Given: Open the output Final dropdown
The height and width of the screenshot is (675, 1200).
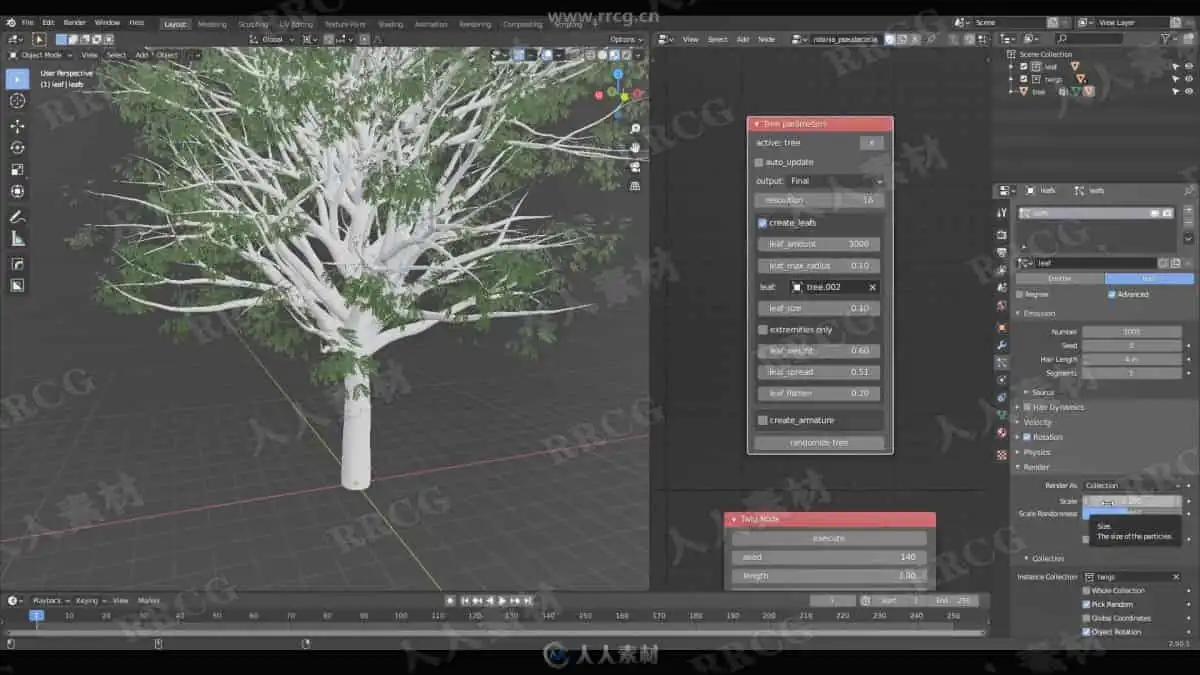Looking at the screenshot, I should tap(835, 181).
